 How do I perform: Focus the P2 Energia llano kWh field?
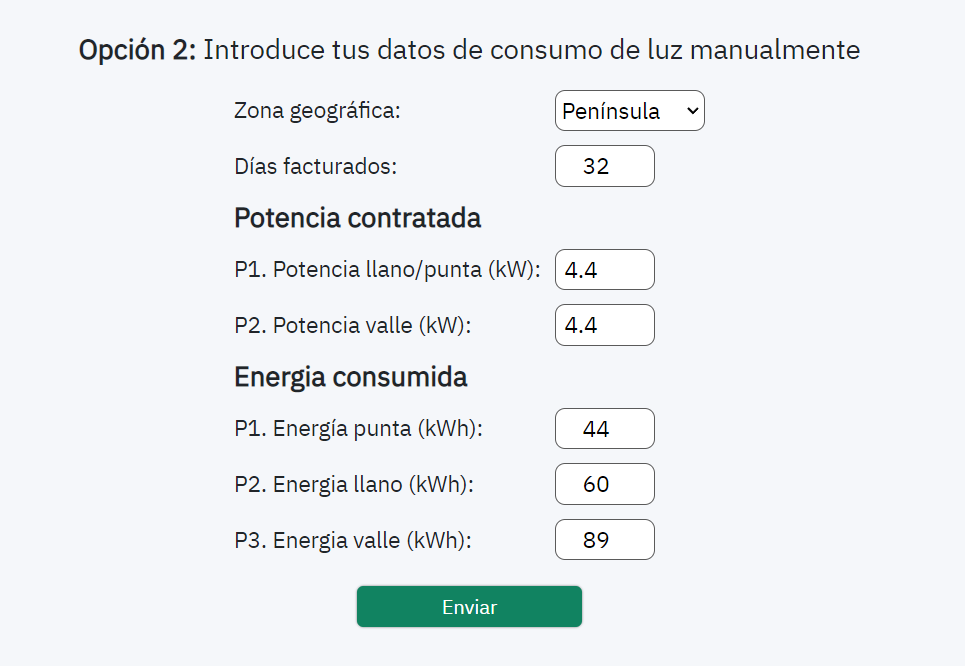604,484
